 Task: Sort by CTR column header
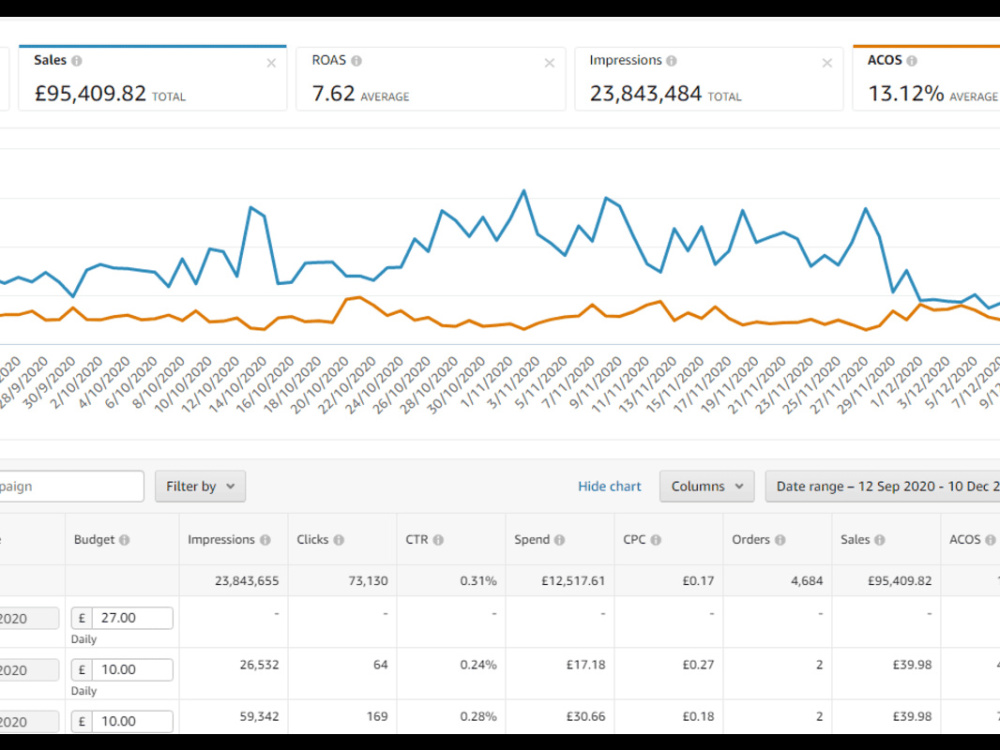point(417,540)
